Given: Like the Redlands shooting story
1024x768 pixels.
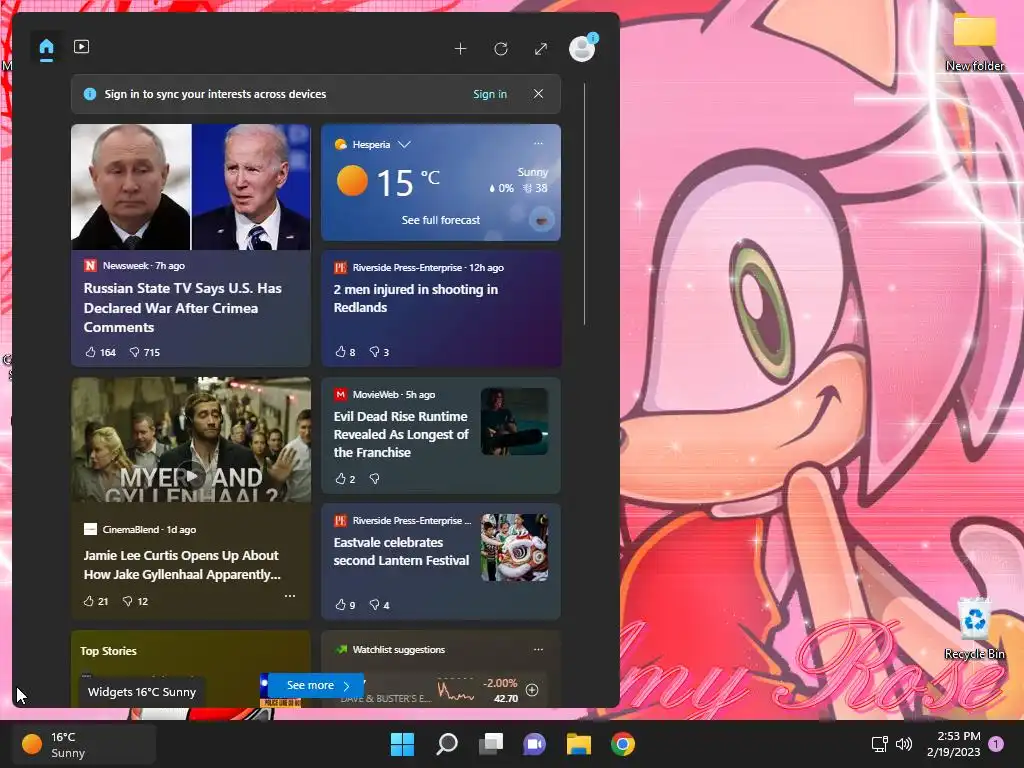Looking at the screenshot, I should coord(345,352).
